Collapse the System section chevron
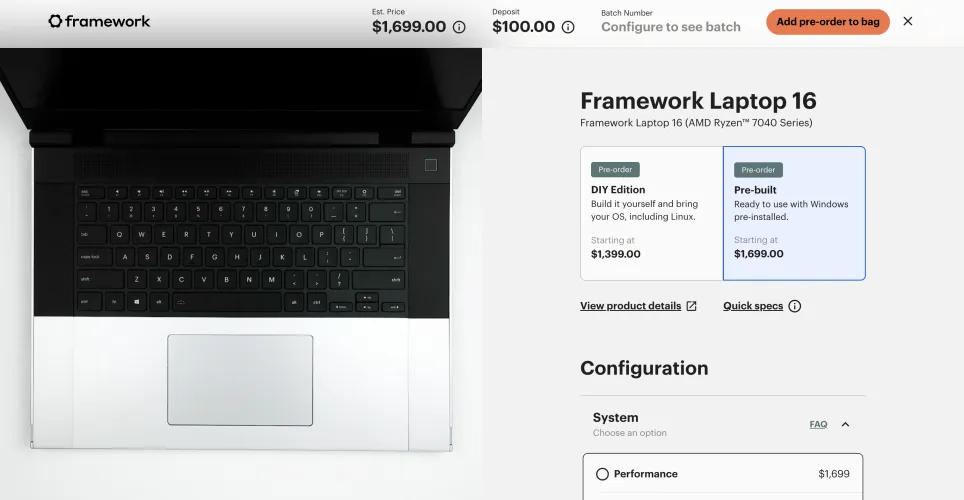This screenshot has width=964, height=500. (845, 424)
